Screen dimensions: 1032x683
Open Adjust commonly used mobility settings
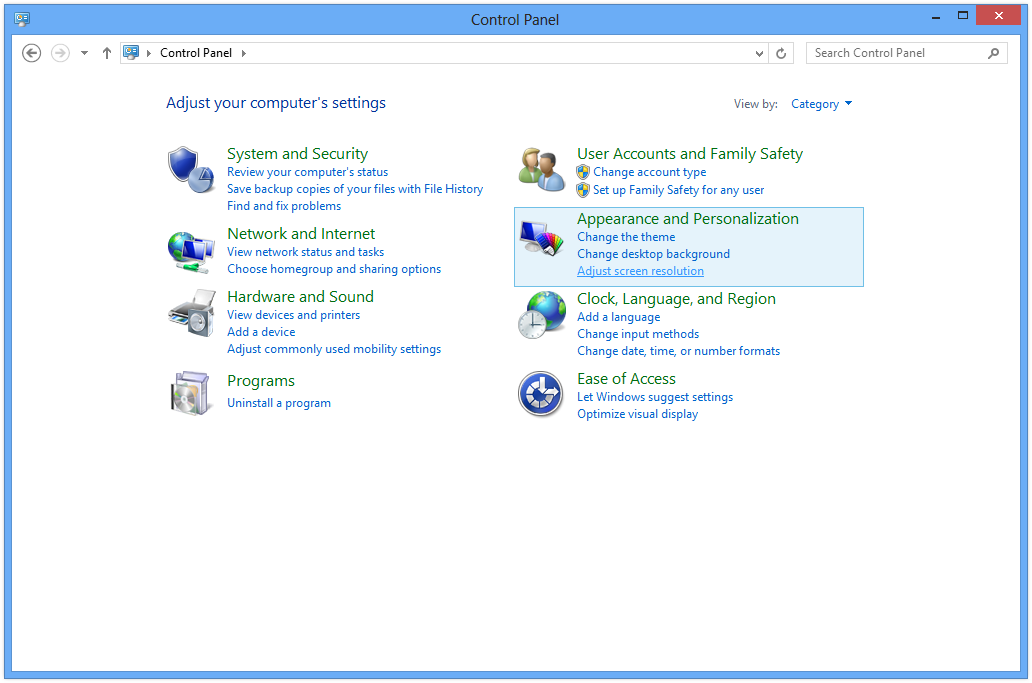tap(334, 349)
